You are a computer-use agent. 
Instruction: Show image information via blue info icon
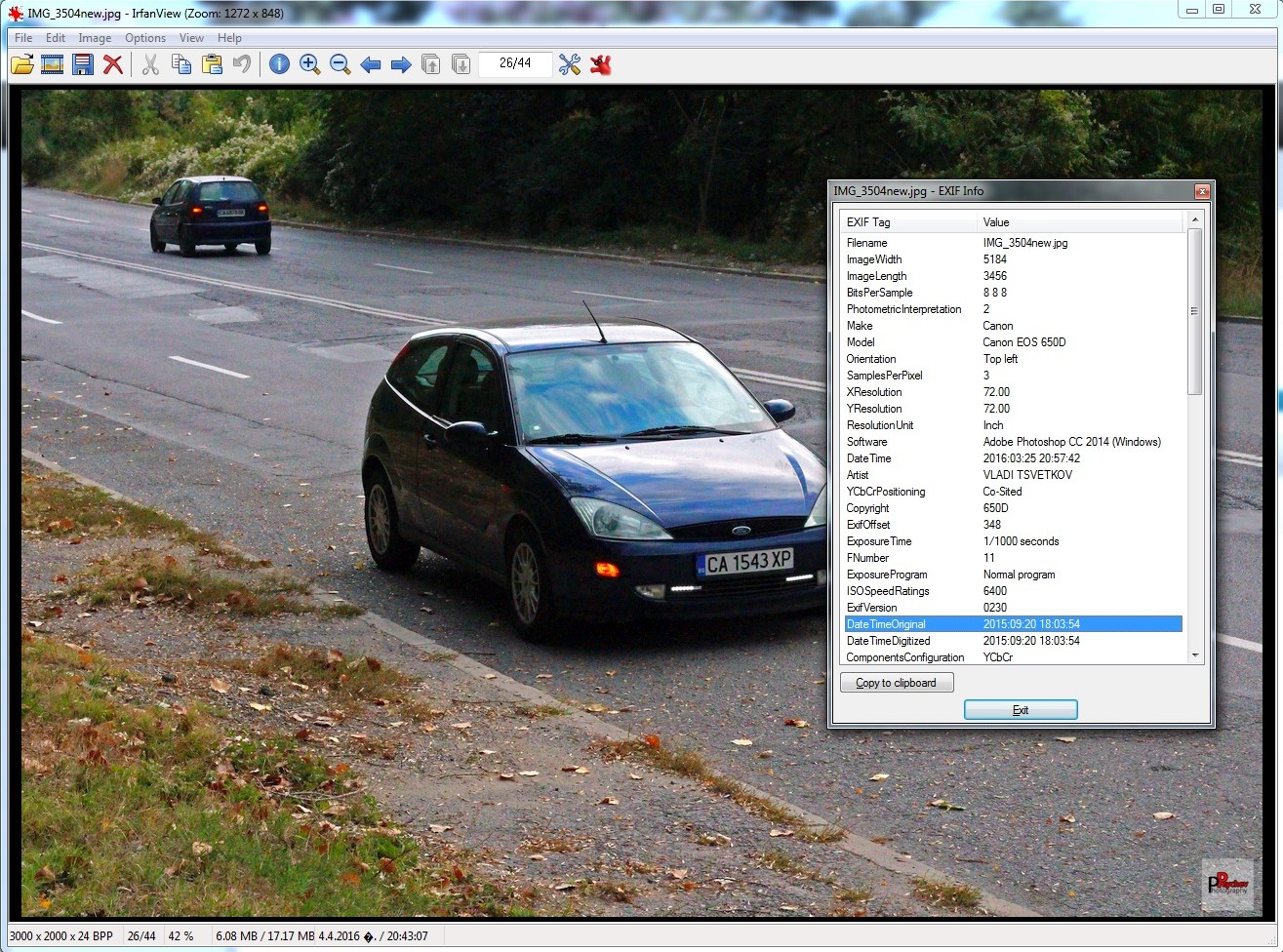(279, 64)
